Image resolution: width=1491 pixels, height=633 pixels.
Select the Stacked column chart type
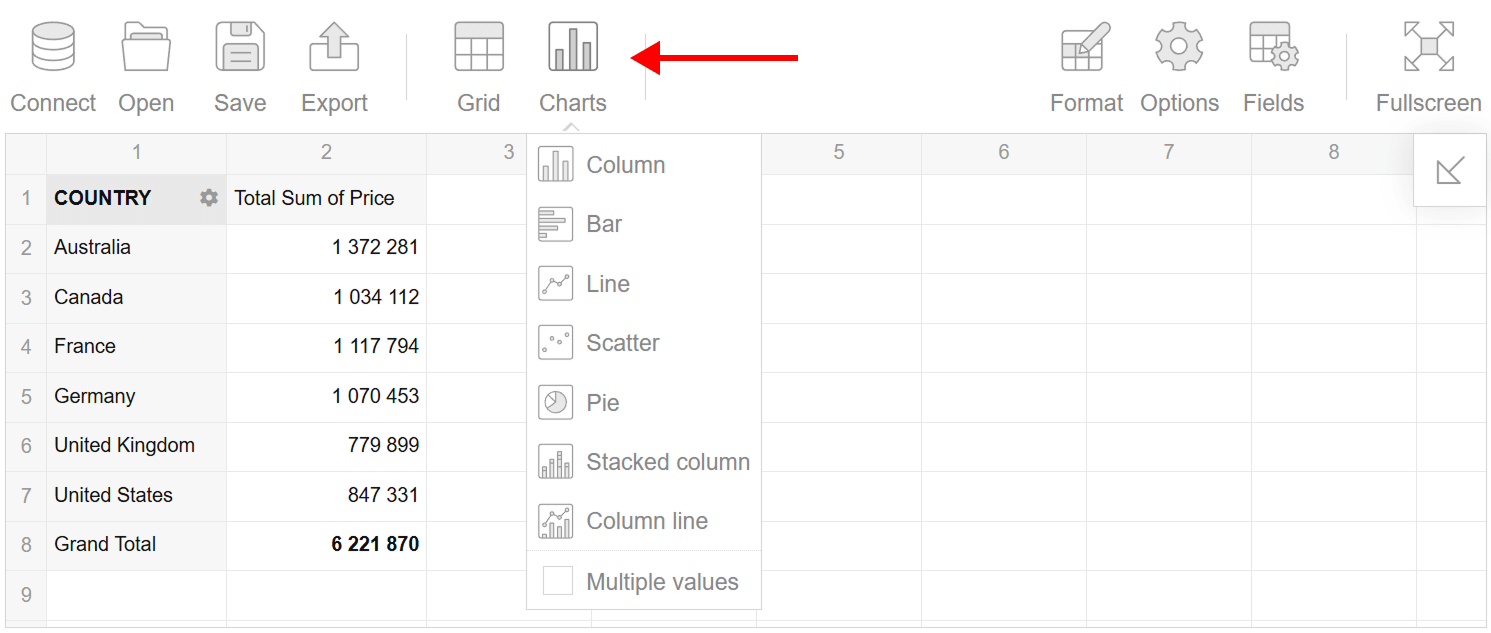pos(668,461)
